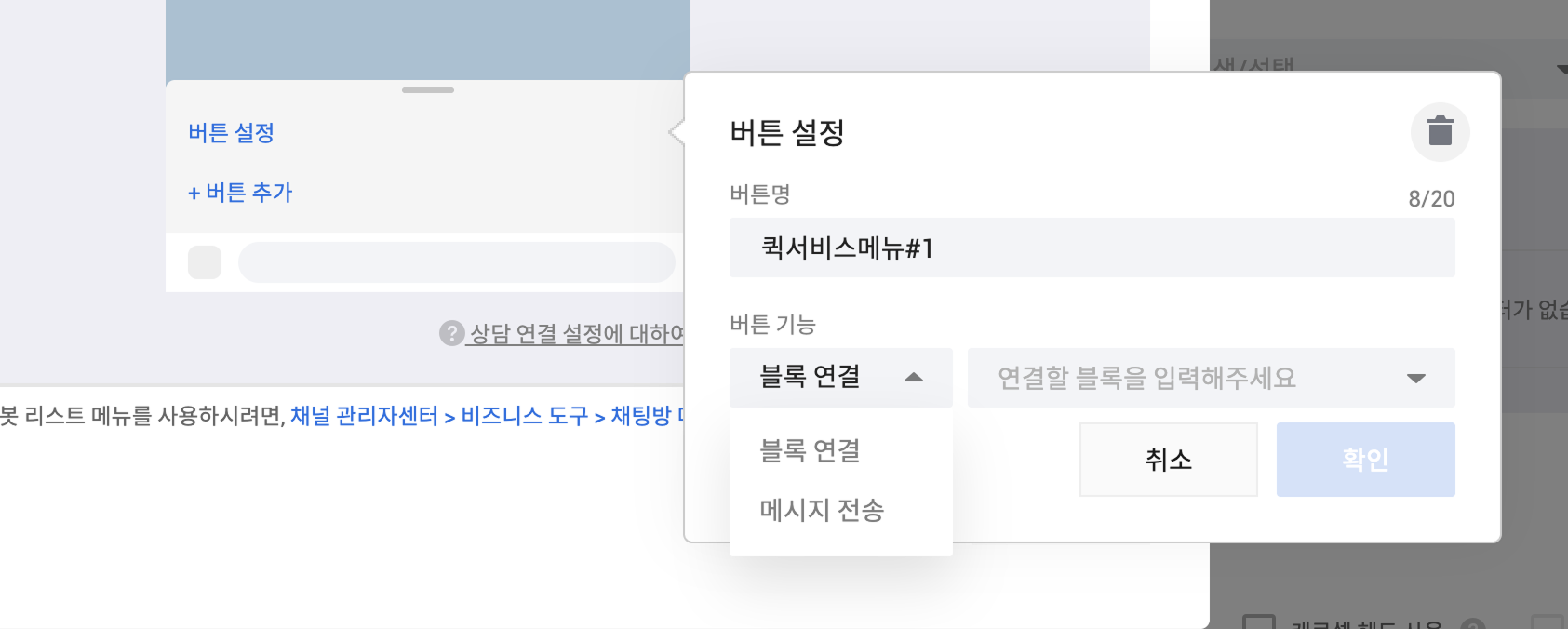
Task: Click the blue chat preview area
Action: (428, 39)
